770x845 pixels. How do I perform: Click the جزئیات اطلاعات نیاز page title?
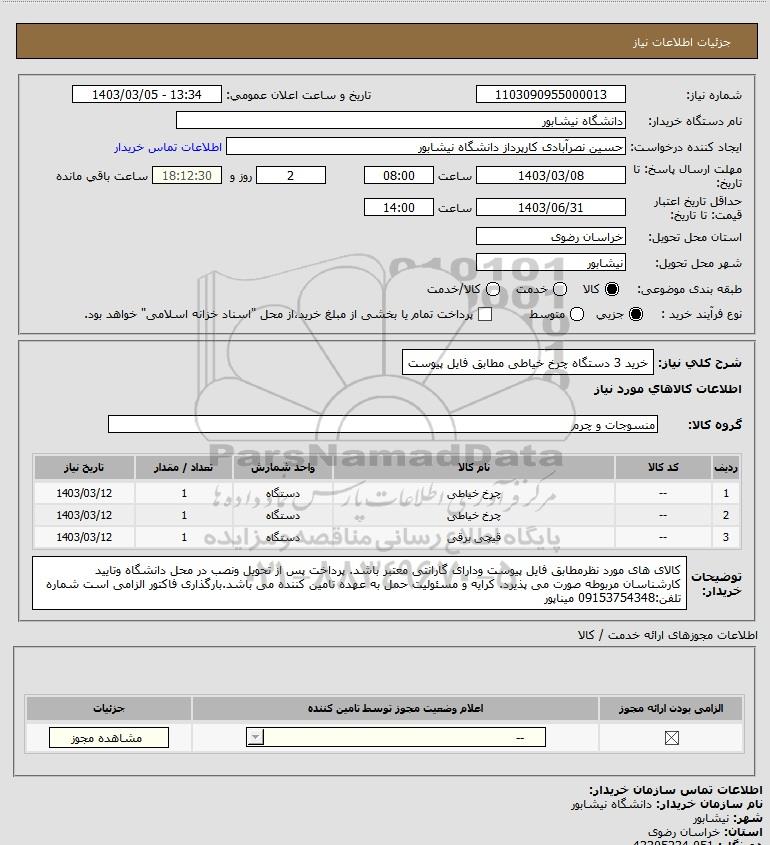coord(682,42)
